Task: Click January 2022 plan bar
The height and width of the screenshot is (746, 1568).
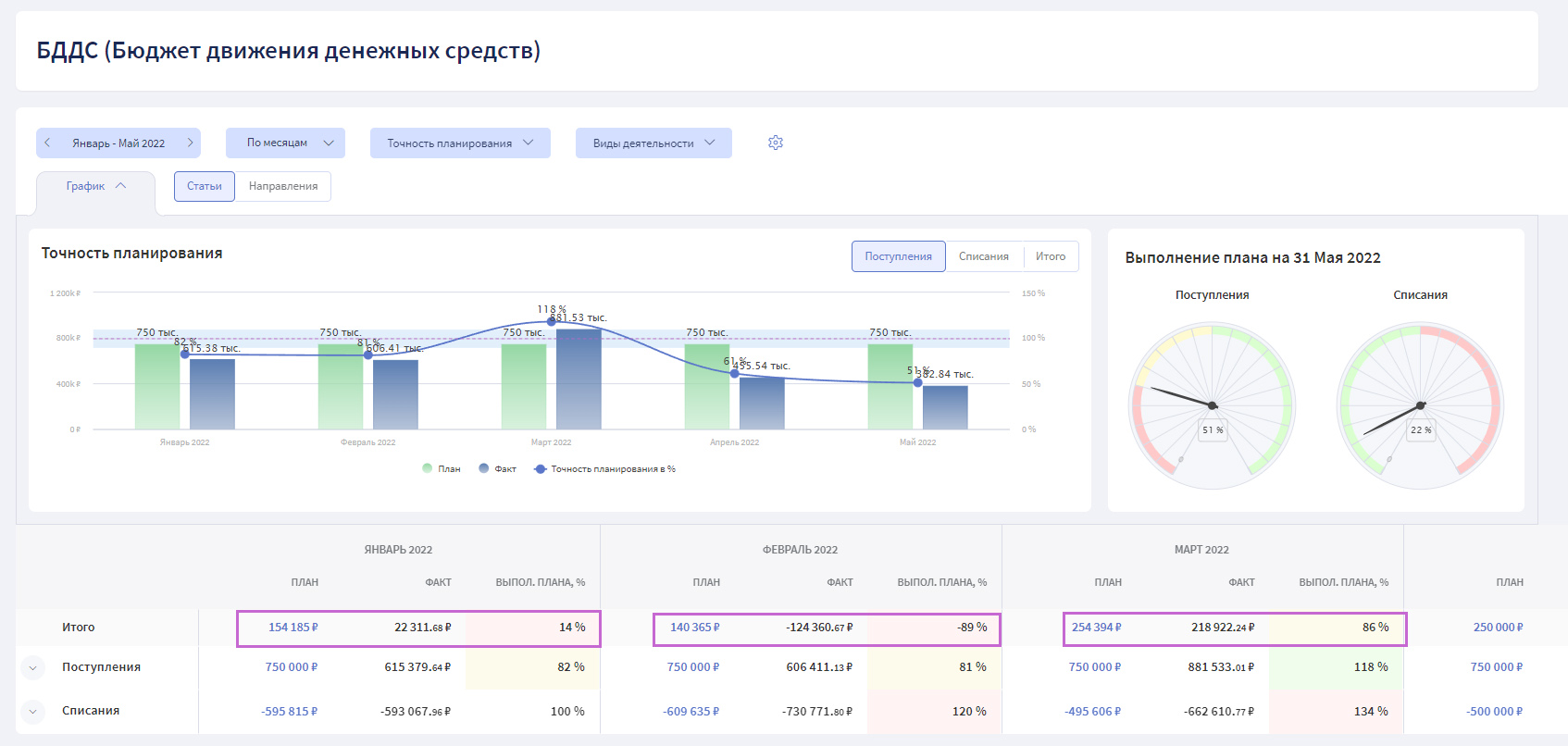Action: pyautogui.click(x=157, y=387)
